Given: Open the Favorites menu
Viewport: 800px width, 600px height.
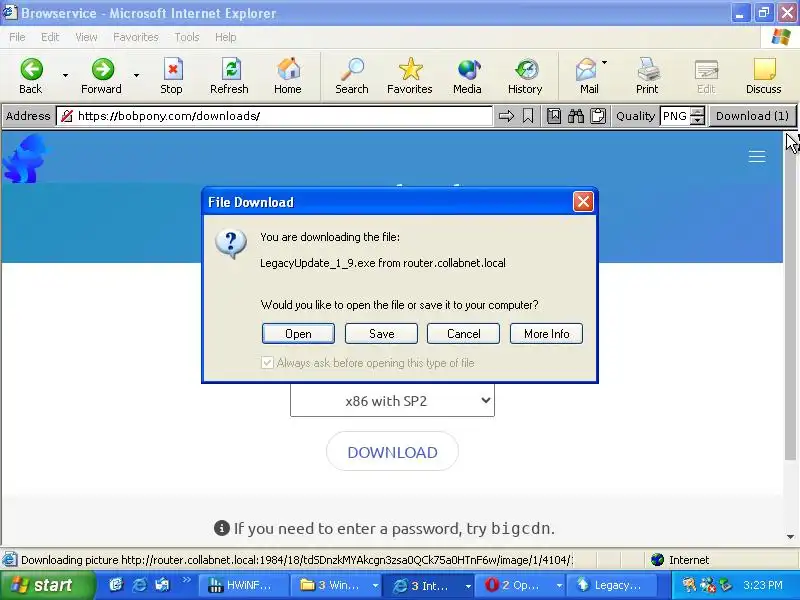Looking at the screenshot, I should point(136,37).
